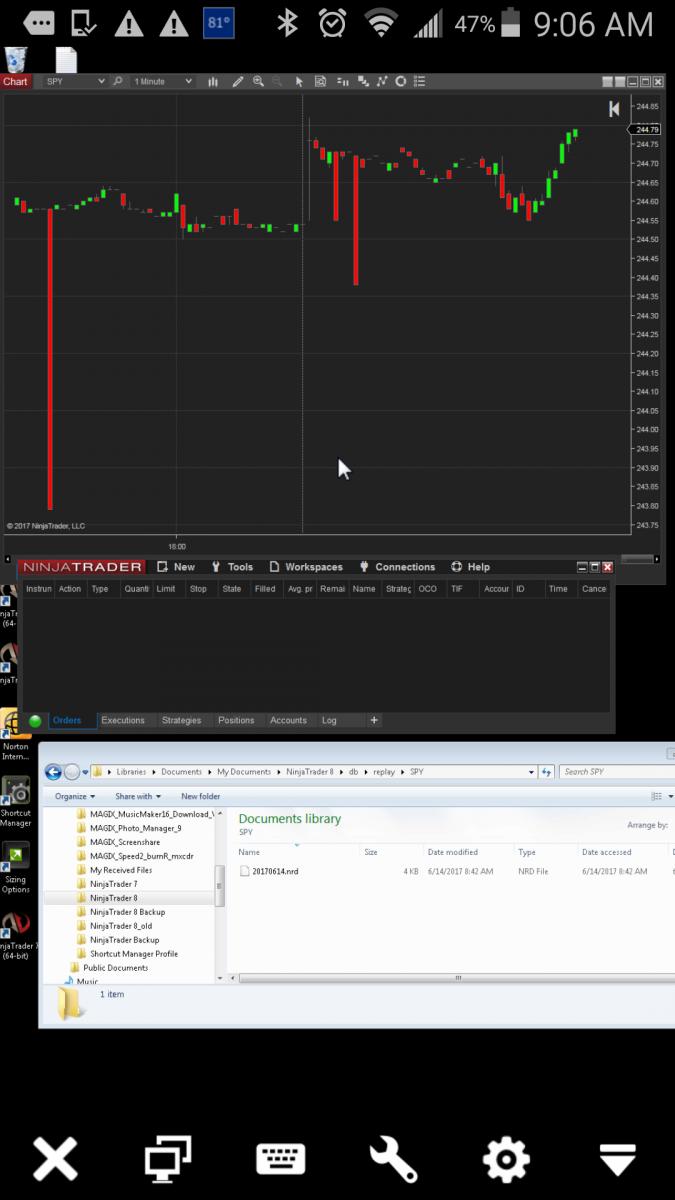Click the green connection status indicator

35,720
